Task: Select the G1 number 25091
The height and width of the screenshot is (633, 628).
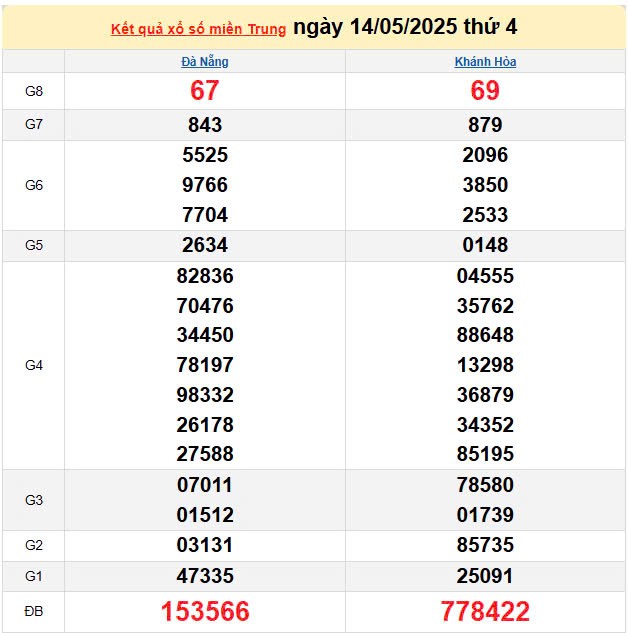Action: [485, 575]
